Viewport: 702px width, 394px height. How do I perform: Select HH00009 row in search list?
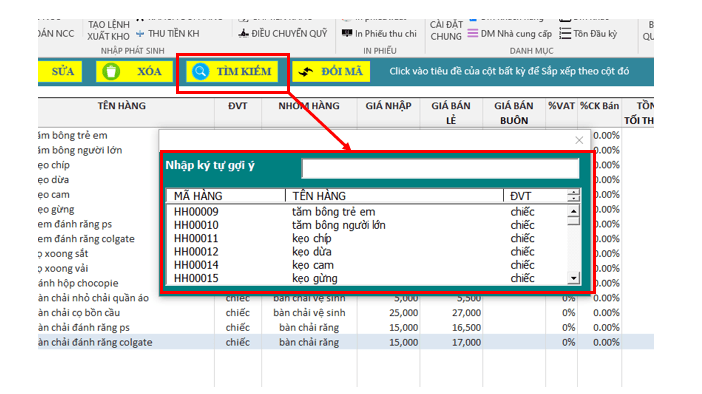click(367, 211)
